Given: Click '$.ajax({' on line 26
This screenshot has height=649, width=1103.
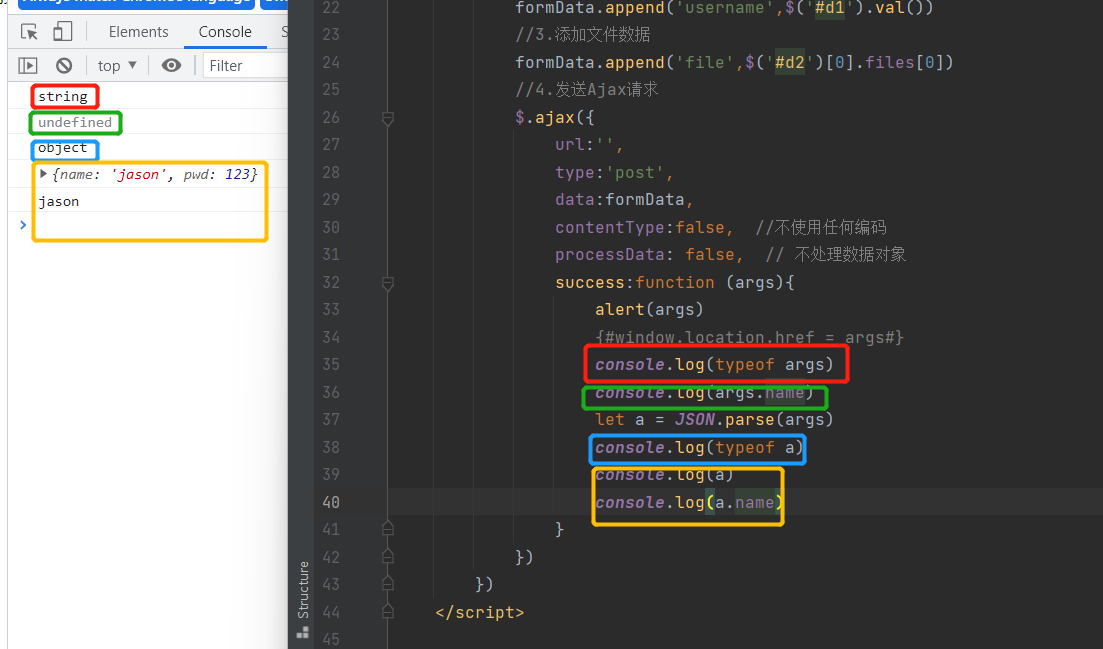Looking at the screenshot, I should click(554, 117).
